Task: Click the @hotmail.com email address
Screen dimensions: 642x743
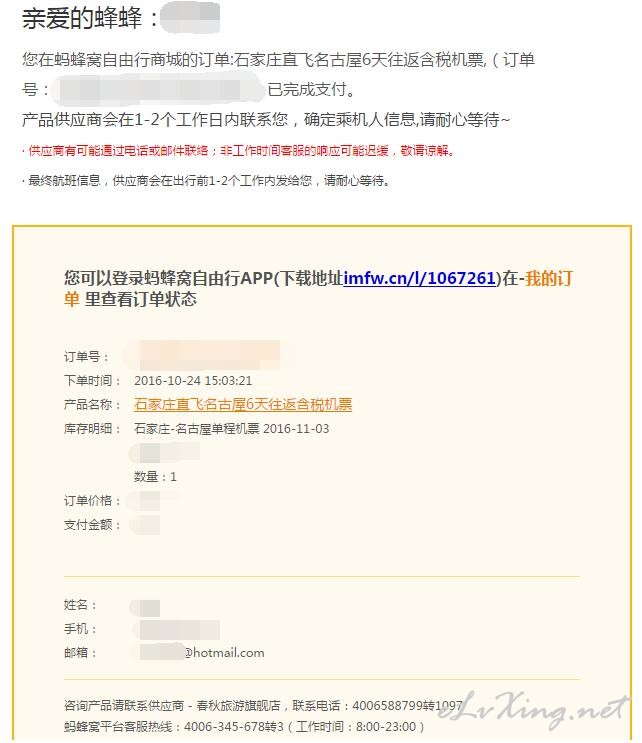Action: point(224,652)
